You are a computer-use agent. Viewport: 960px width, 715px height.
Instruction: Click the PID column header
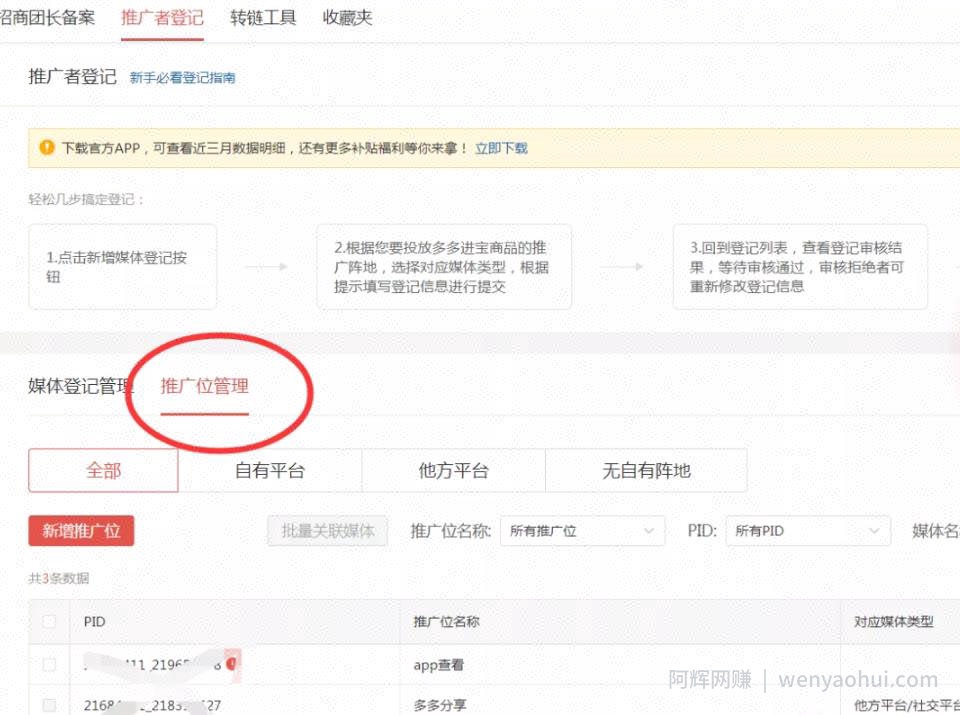[x=94, y=621]
